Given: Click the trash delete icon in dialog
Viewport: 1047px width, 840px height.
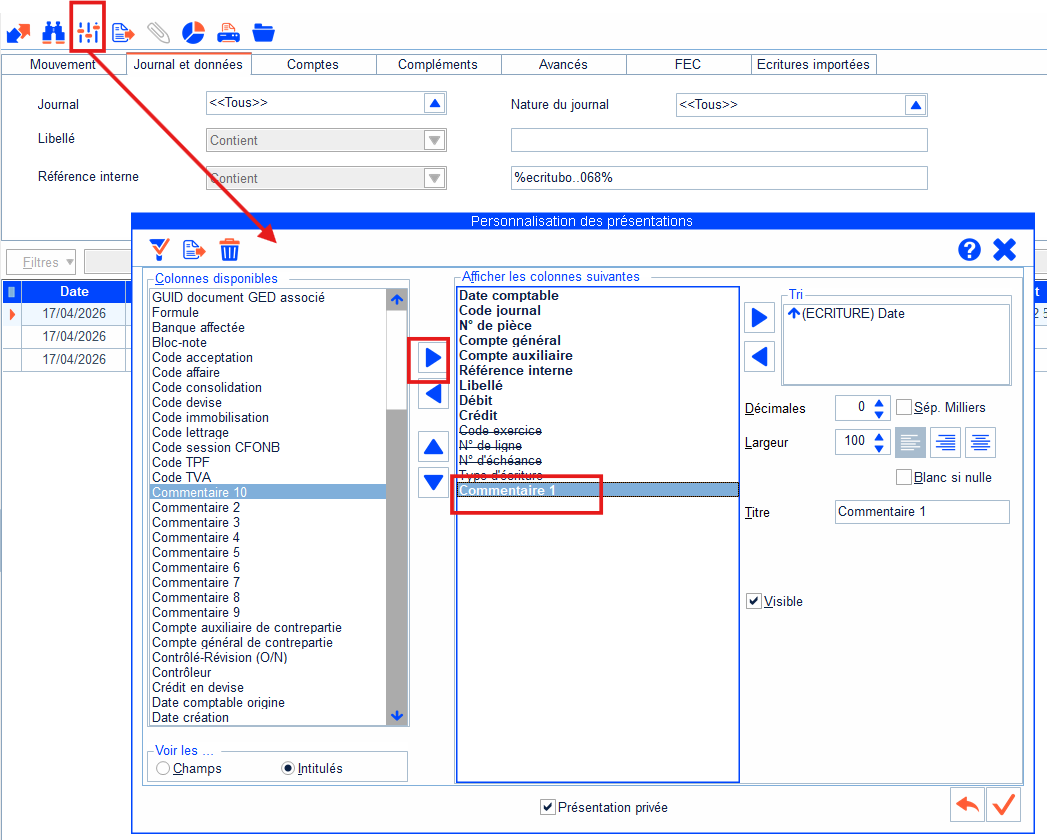Looking at the screenshot, I should tap(230, 250).
